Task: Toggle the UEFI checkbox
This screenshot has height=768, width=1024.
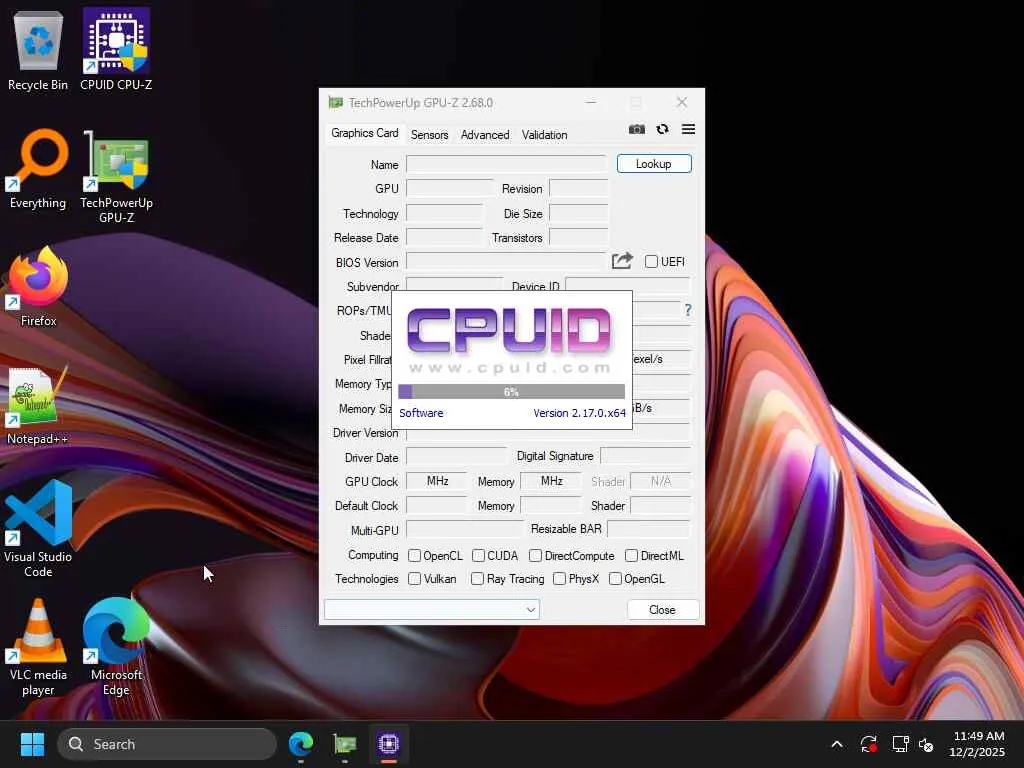Action: [651, 261]
